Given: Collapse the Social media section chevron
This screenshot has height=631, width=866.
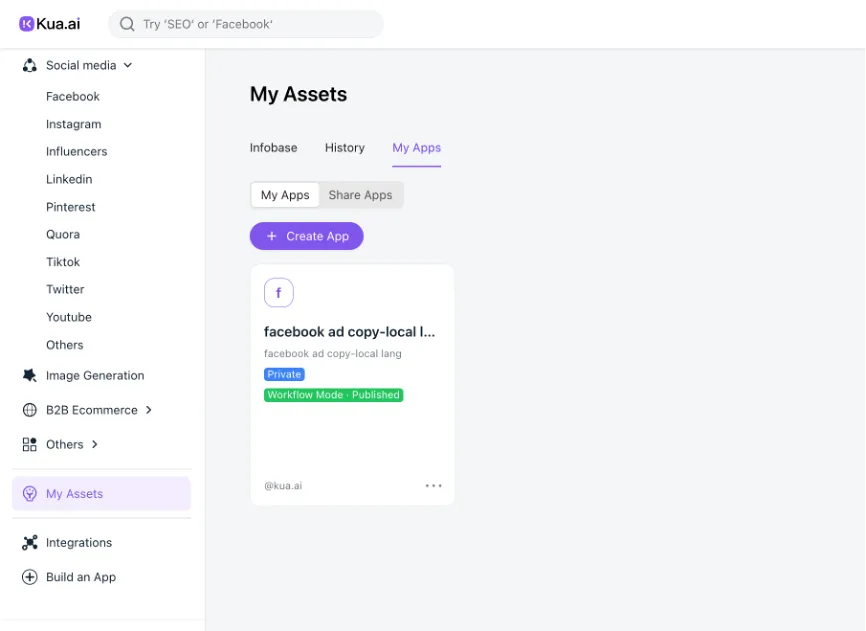Looking at the screenshot, I should click(x=128, y=66).
